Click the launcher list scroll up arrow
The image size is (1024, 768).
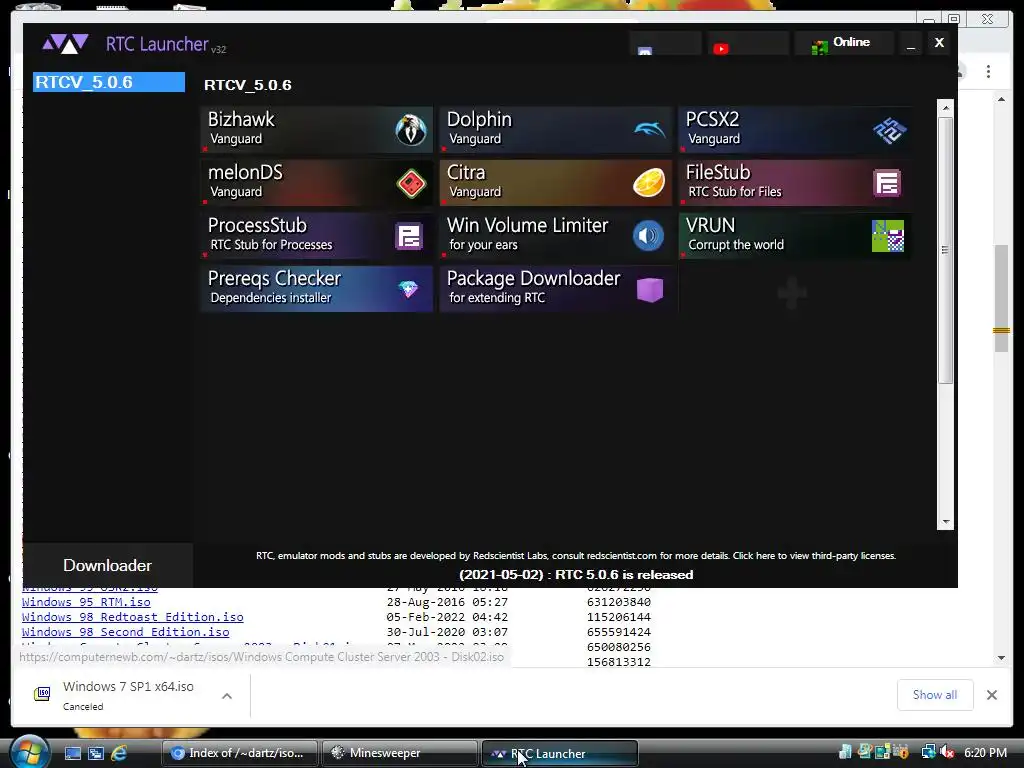pyautogui.click(x=945, y=108)
